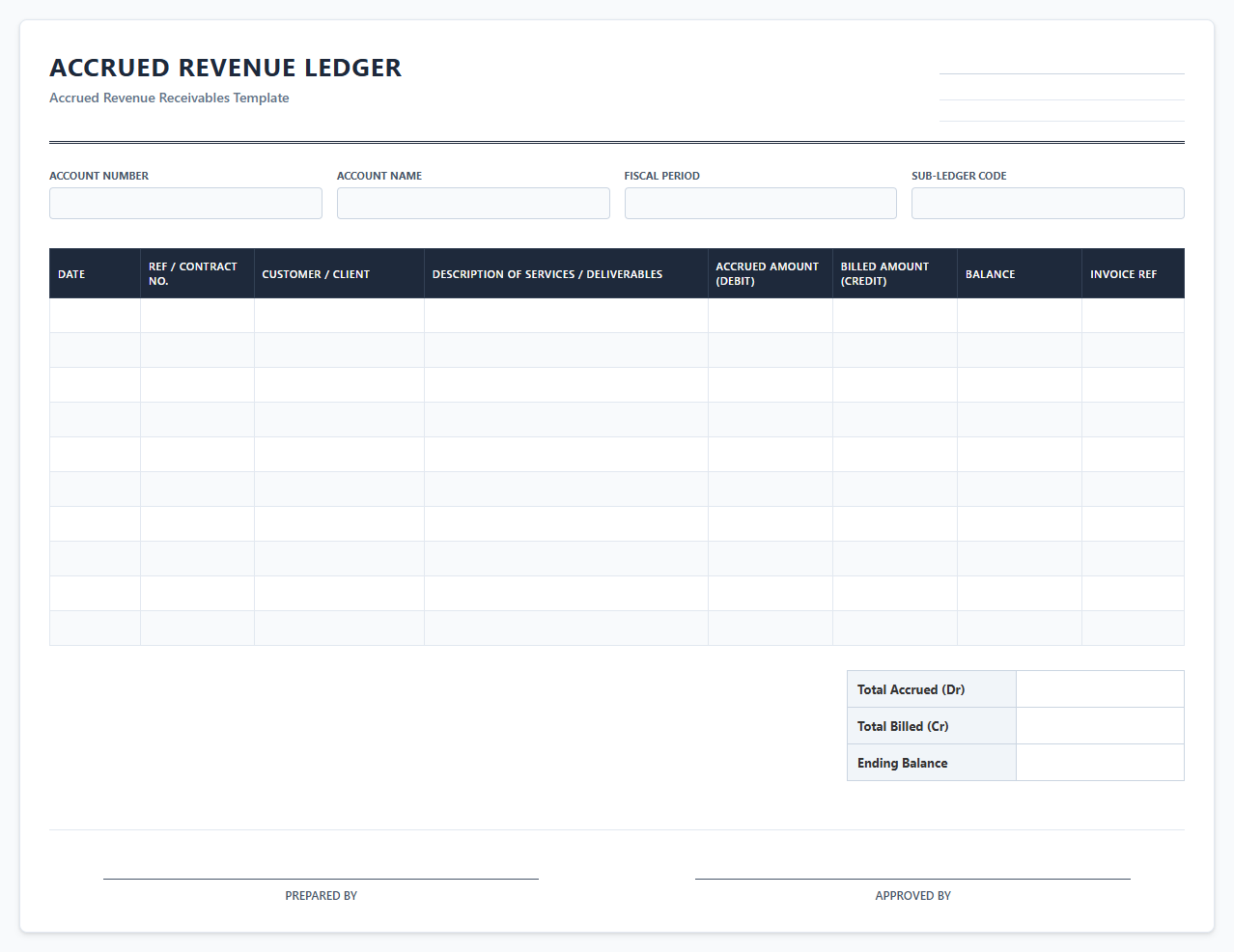This screenshot has width=1234, height=952.
Task: Click the Total Billed (Cr) value cell
Action: (x=1100, y=726)
